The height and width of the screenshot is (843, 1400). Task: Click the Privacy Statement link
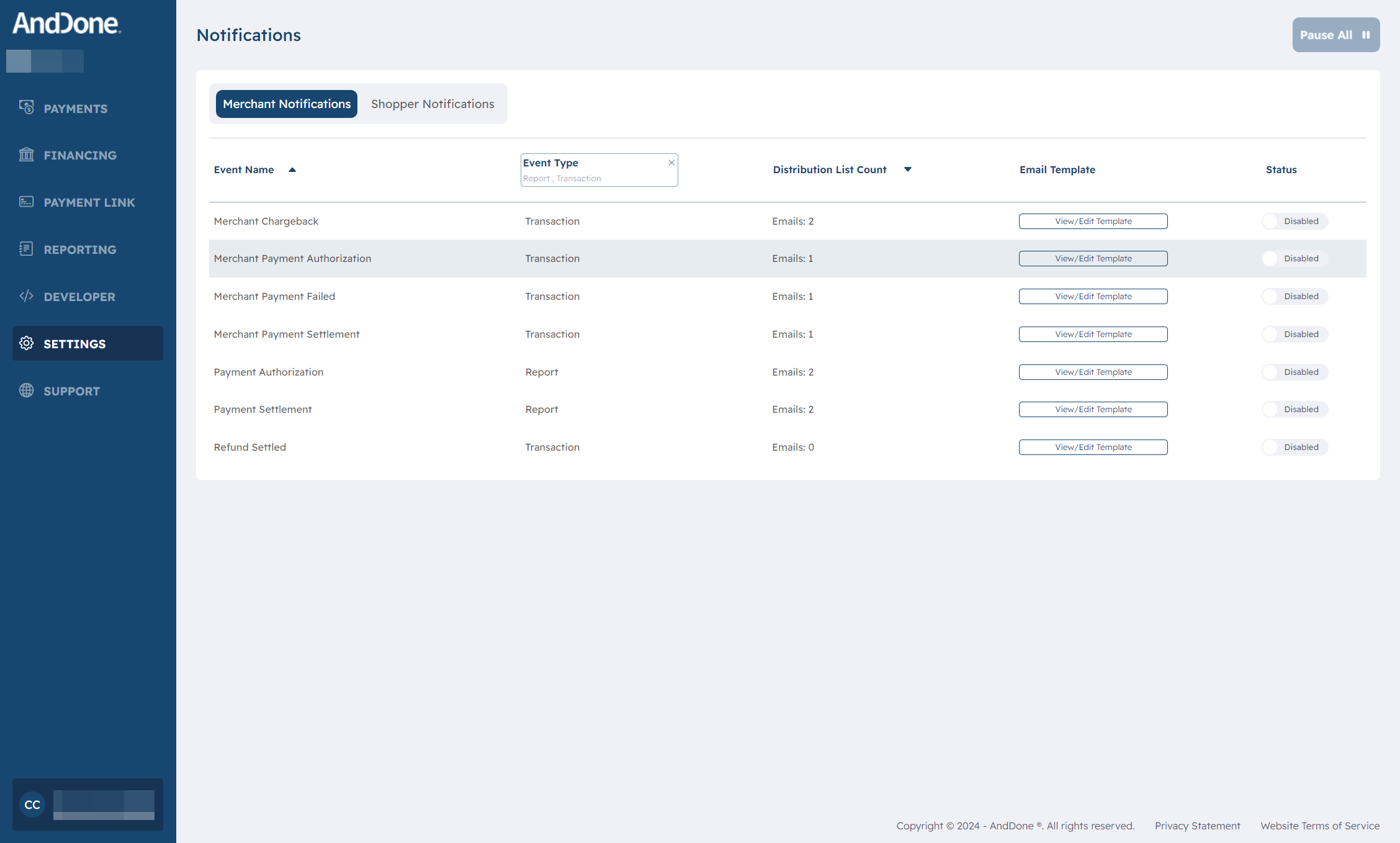pos(1198,825)
